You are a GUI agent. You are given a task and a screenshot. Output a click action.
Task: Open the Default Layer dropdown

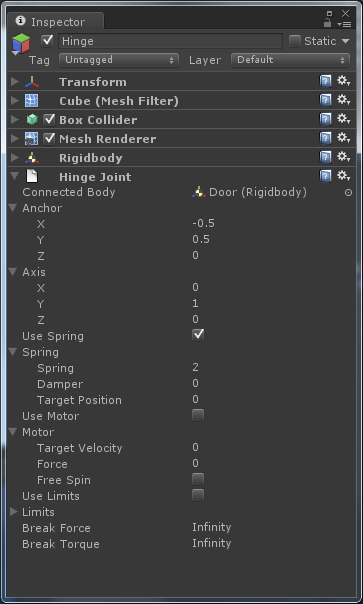pyautogui.click(x=291, y=60)
